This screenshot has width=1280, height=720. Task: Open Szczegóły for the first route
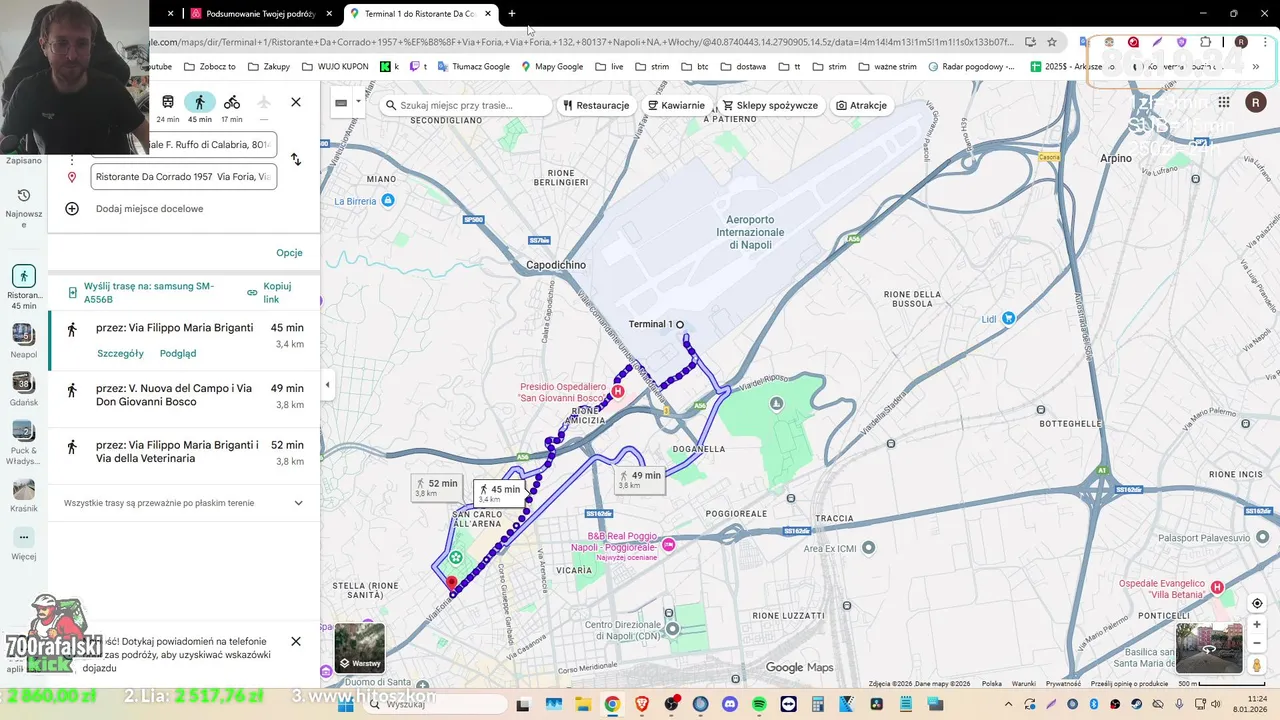[120, 353]
